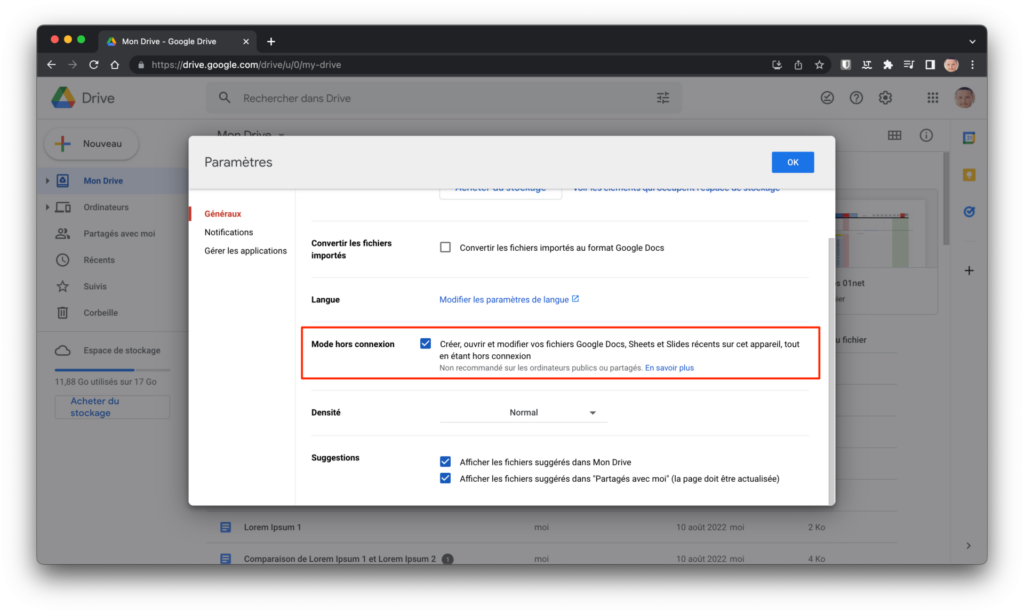
Task: Open the view details info icon
Action: [926, 135]
